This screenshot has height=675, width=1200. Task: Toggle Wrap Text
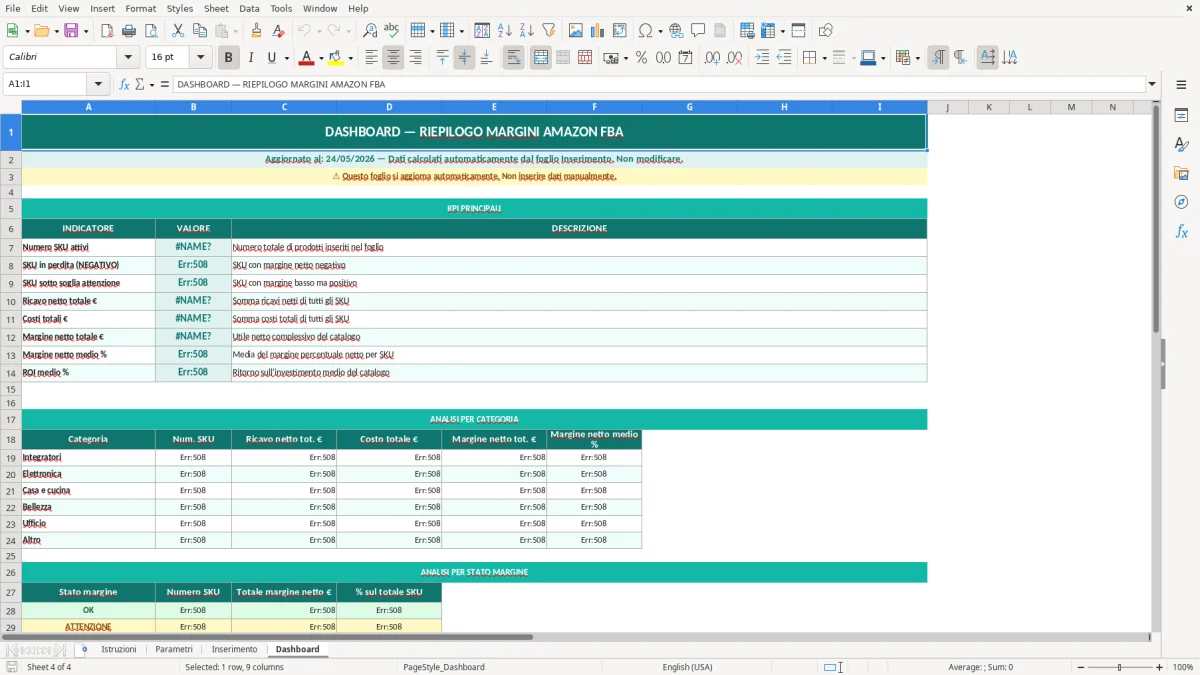(x=513, y=58)
